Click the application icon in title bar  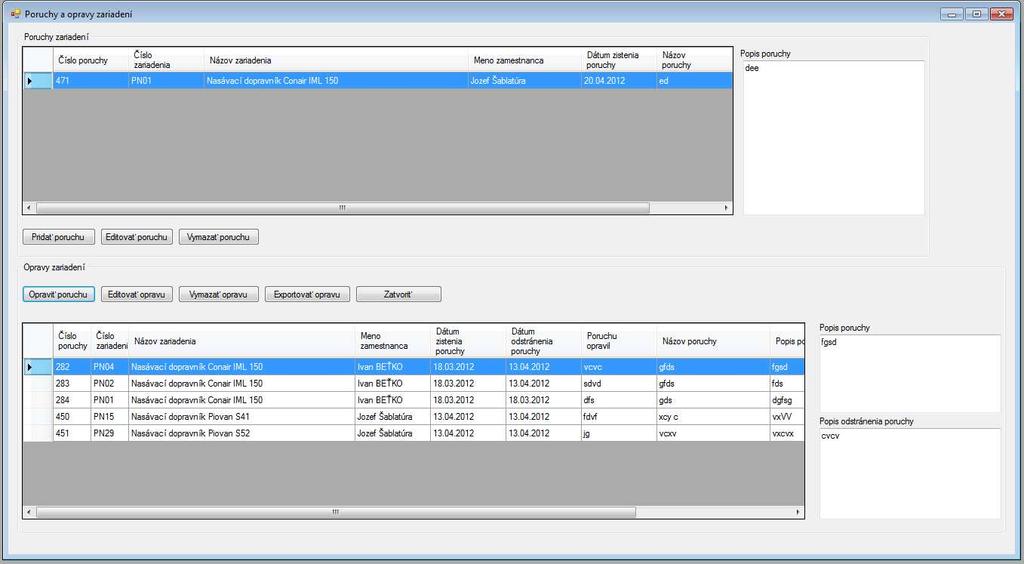point(16,14)
